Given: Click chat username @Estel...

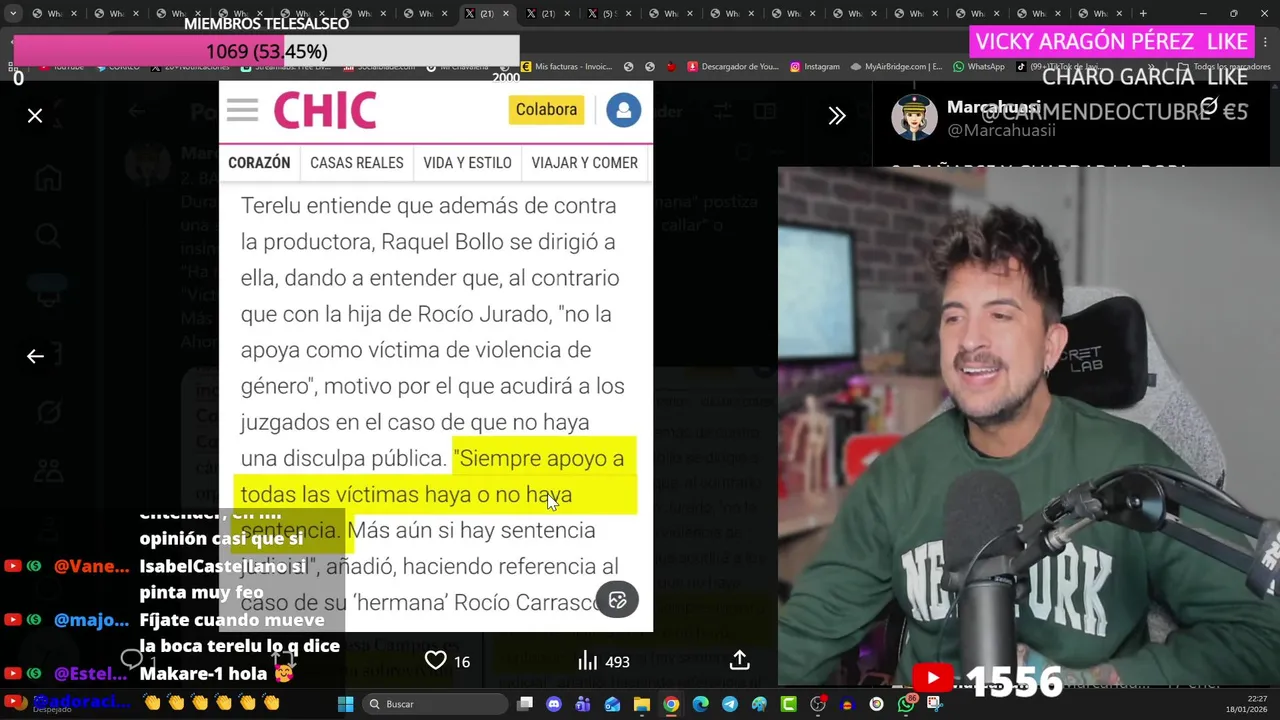Looking at the screenshot, I should point(91,674).
